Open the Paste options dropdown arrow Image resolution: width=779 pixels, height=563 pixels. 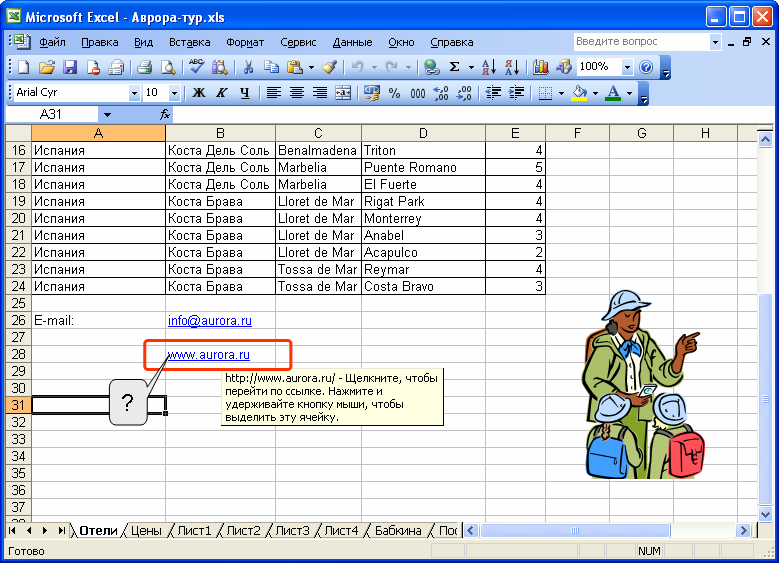coord(311,67)
